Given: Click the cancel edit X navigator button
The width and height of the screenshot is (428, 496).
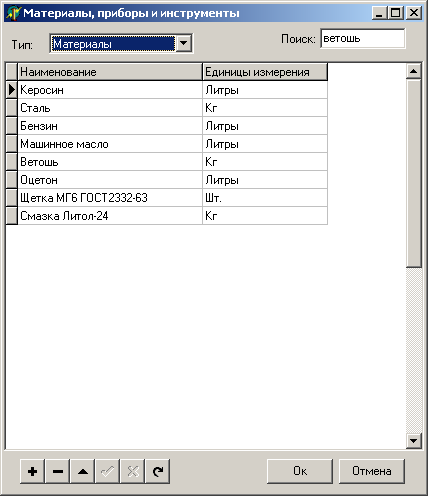Looking at the screenshot, I should click(133, 471).
